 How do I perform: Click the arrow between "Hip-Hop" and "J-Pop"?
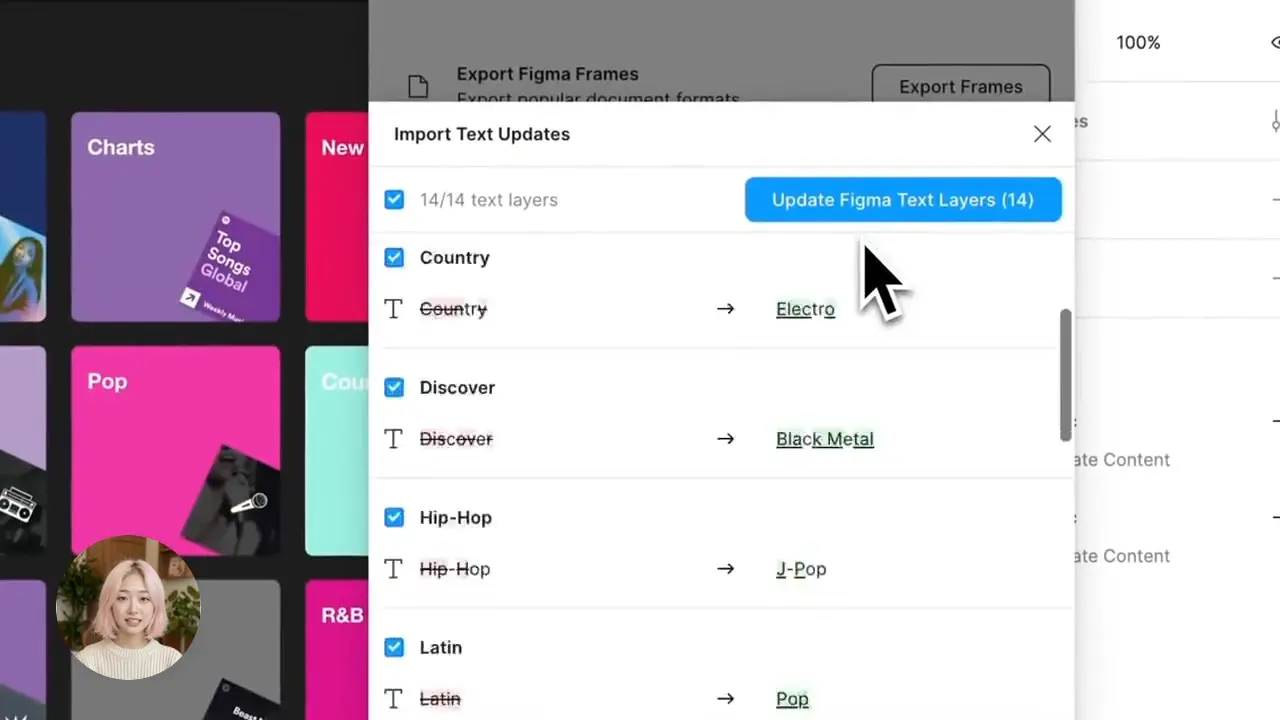pos(725,569)
